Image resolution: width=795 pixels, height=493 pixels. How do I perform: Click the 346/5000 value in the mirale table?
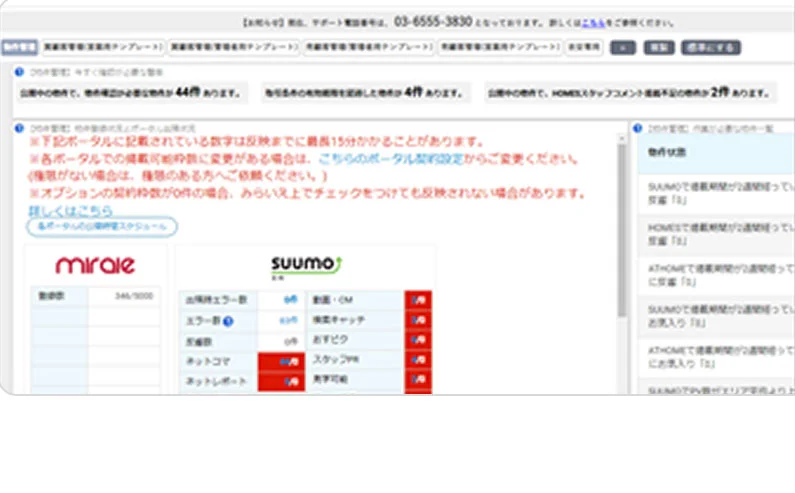pyautogui.click(x=134, y=296)
